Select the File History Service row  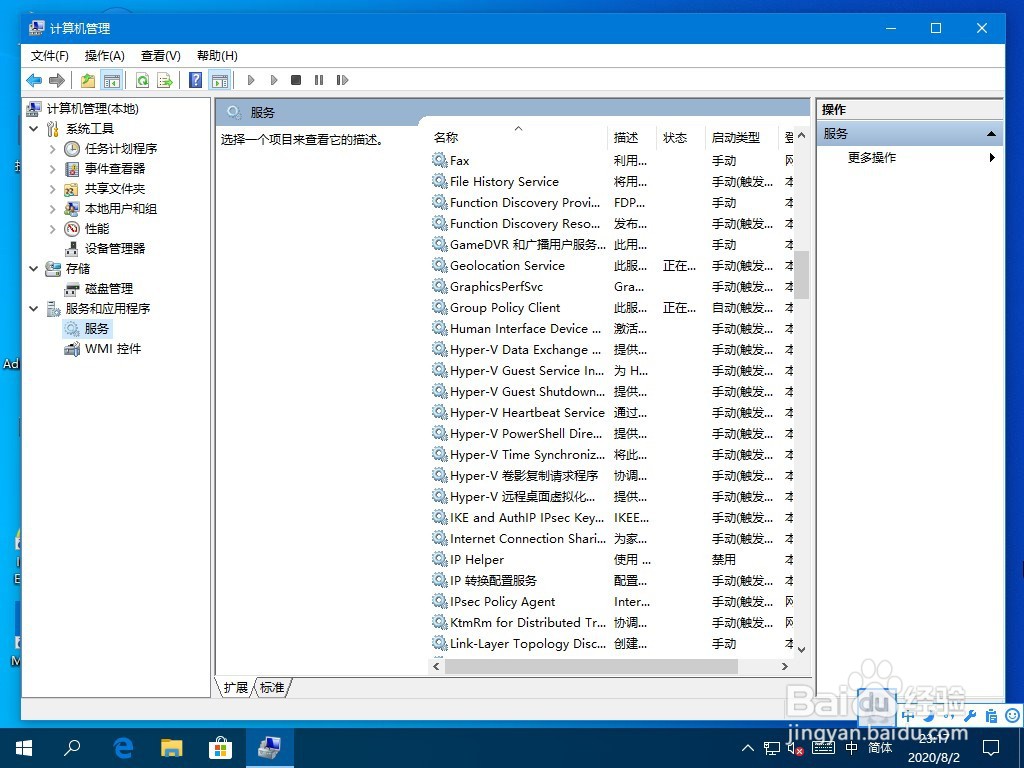[612, 182]
